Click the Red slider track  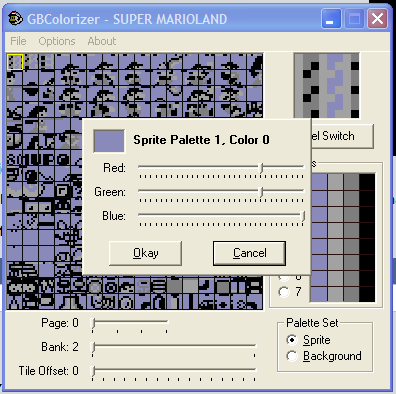point(221,166)
